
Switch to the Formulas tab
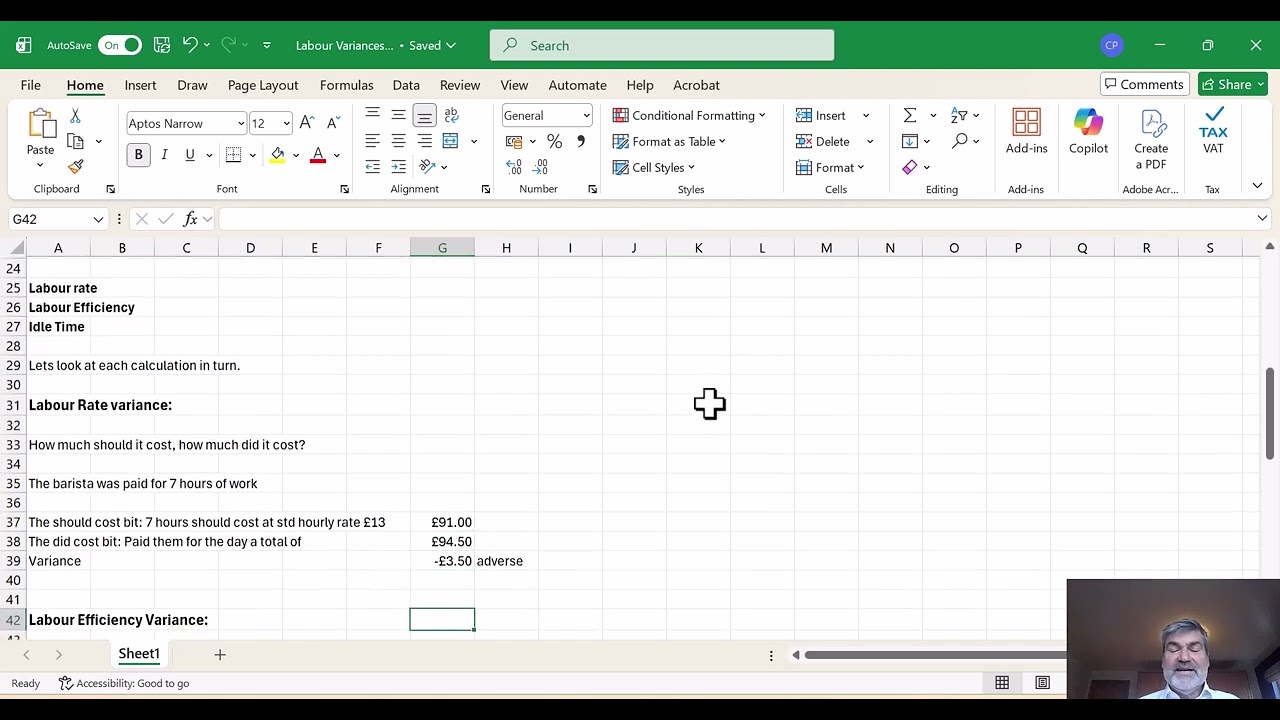[x=347, y=85]
